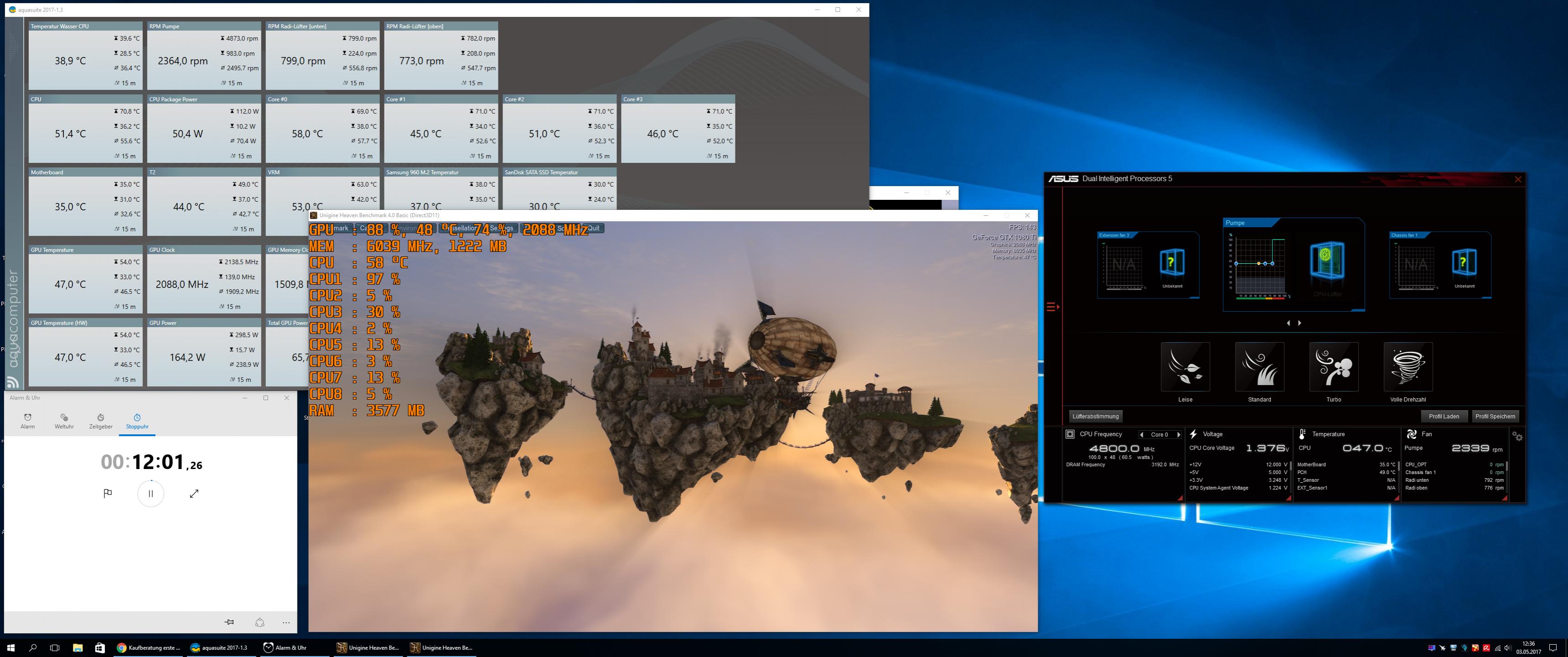Viewport: 1568px width, 657px height.
Task: Pause the running stopwatch
Action: (150, 493)
